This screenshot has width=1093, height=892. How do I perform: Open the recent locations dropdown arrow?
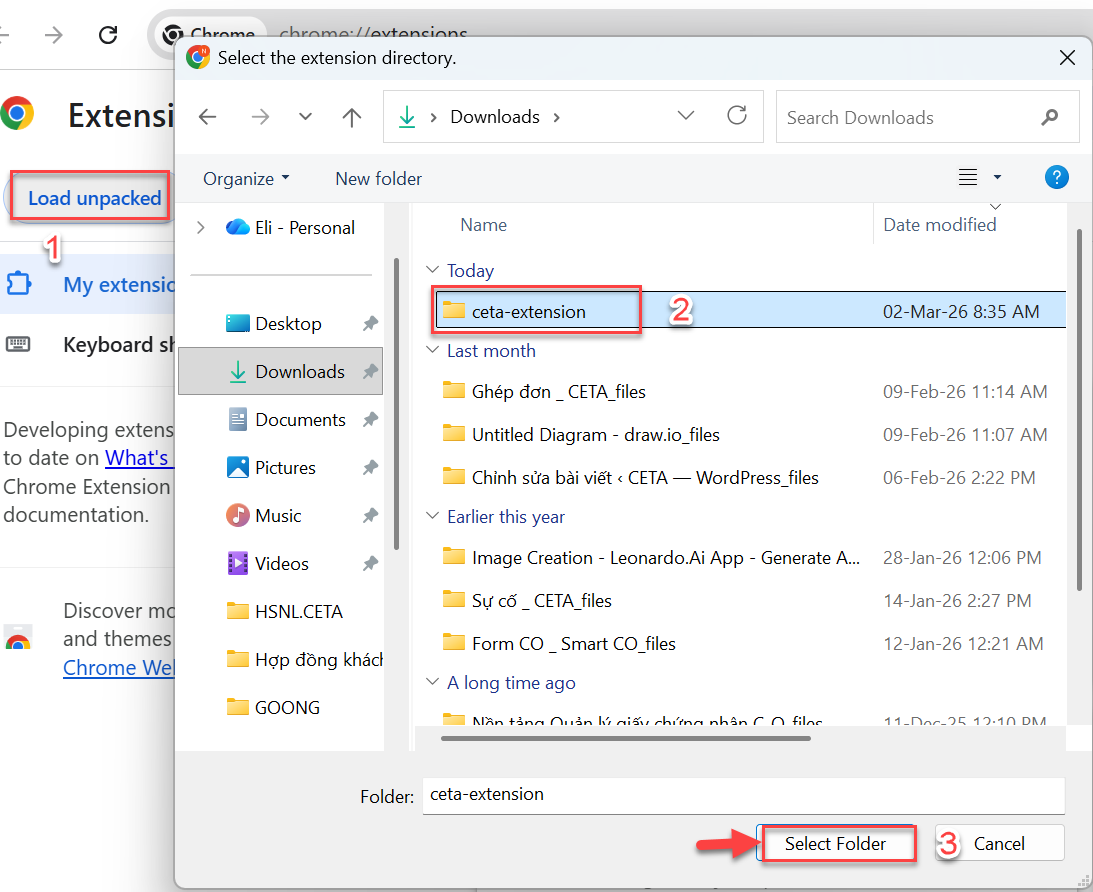click(306, 117)
